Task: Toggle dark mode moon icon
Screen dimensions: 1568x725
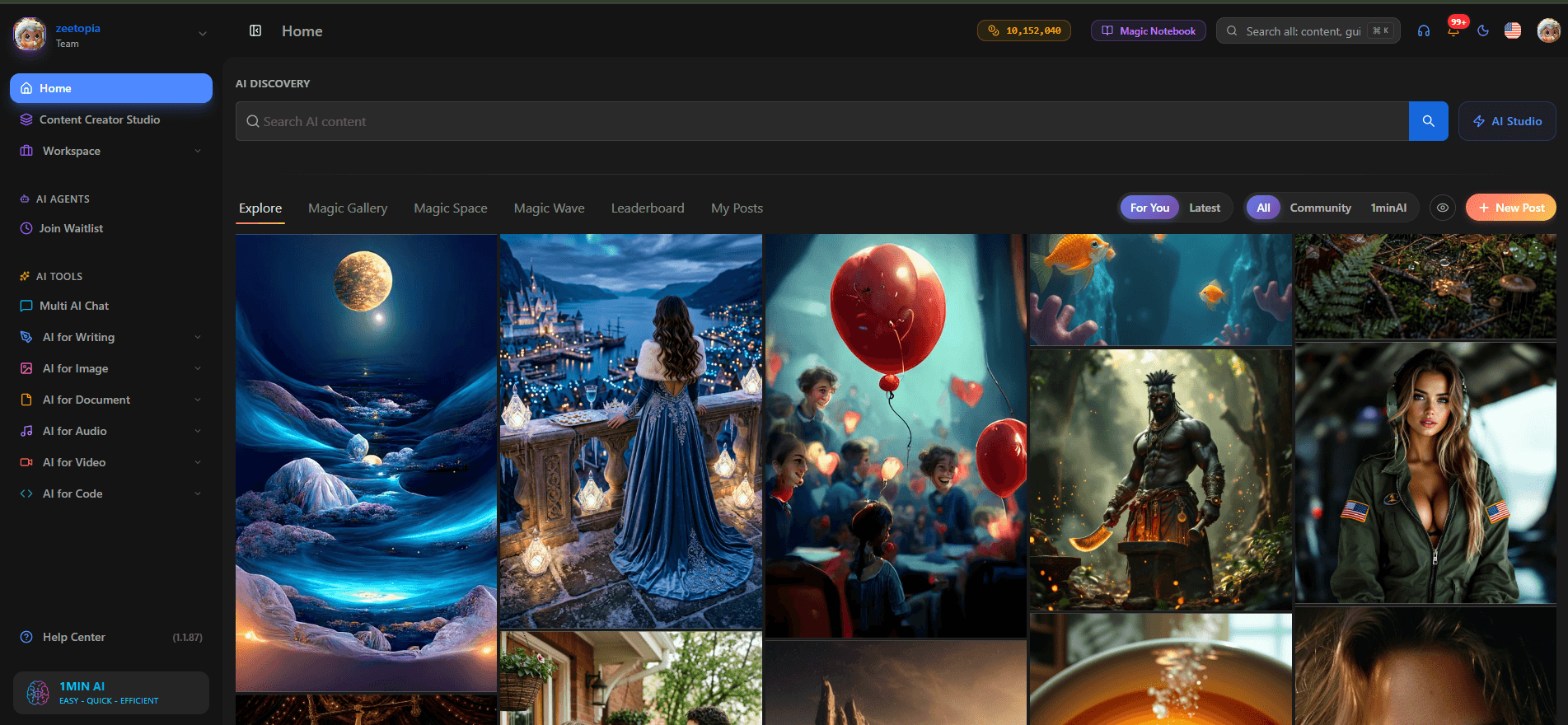Action: tap(1483, 31)
